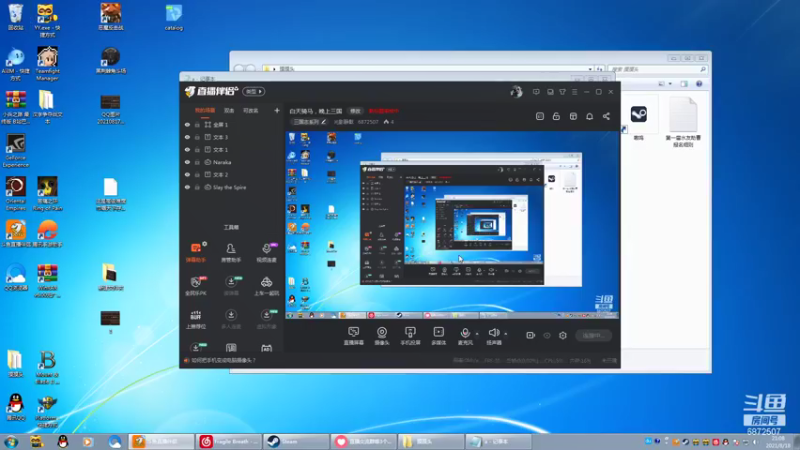Toggle the Explorer preview pane icon

click(684, 84)
